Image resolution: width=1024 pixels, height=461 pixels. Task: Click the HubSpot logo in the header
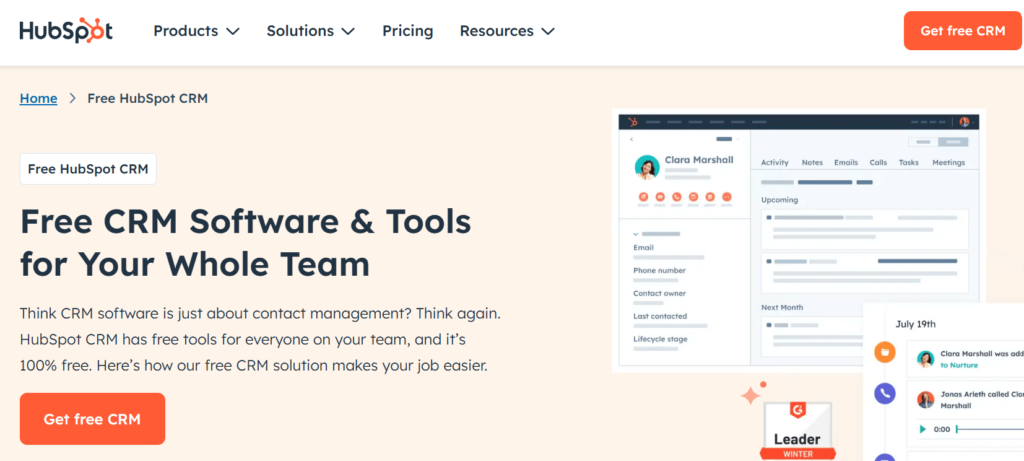click(66, 31)
